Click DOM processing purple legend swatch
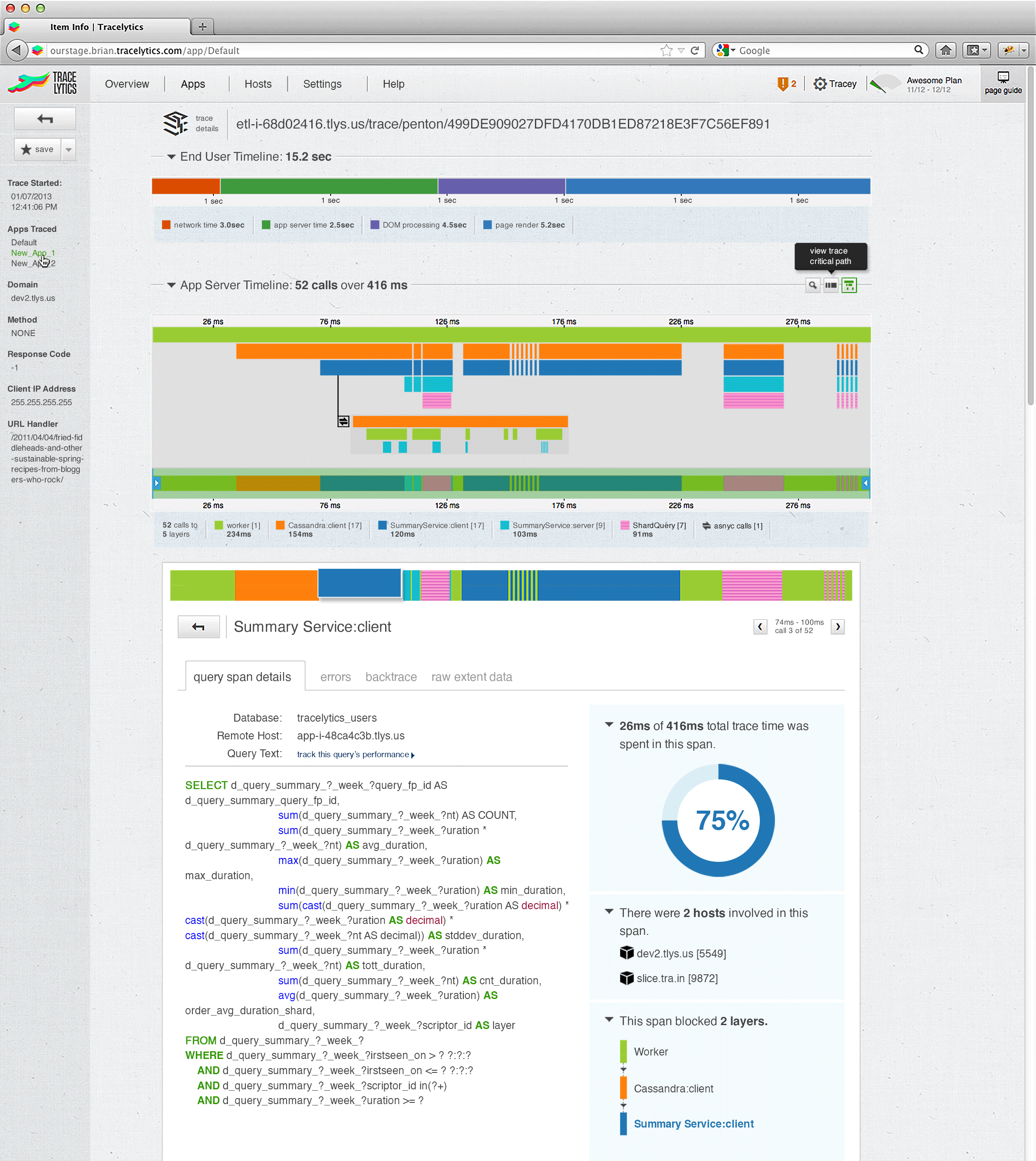This screenshot has width=1036, height=1161. [375, 225]
